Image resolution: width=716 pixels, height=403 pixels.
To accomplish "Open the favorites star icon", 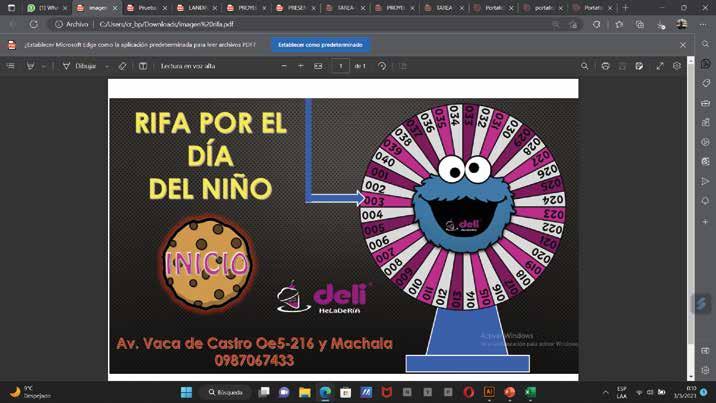I will 619,24.
